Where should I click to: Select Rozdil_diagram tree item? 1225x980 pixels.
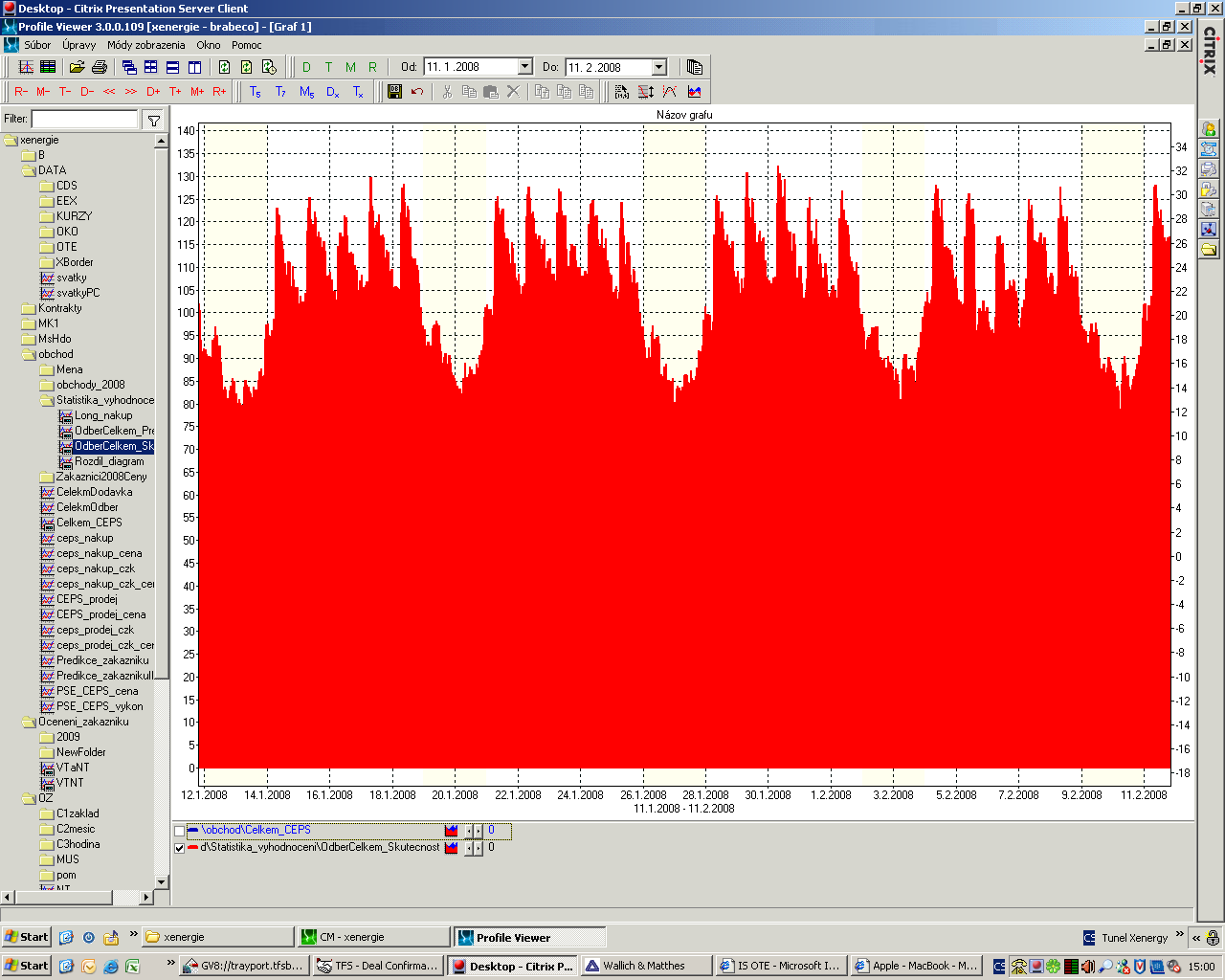pos(109,461)
